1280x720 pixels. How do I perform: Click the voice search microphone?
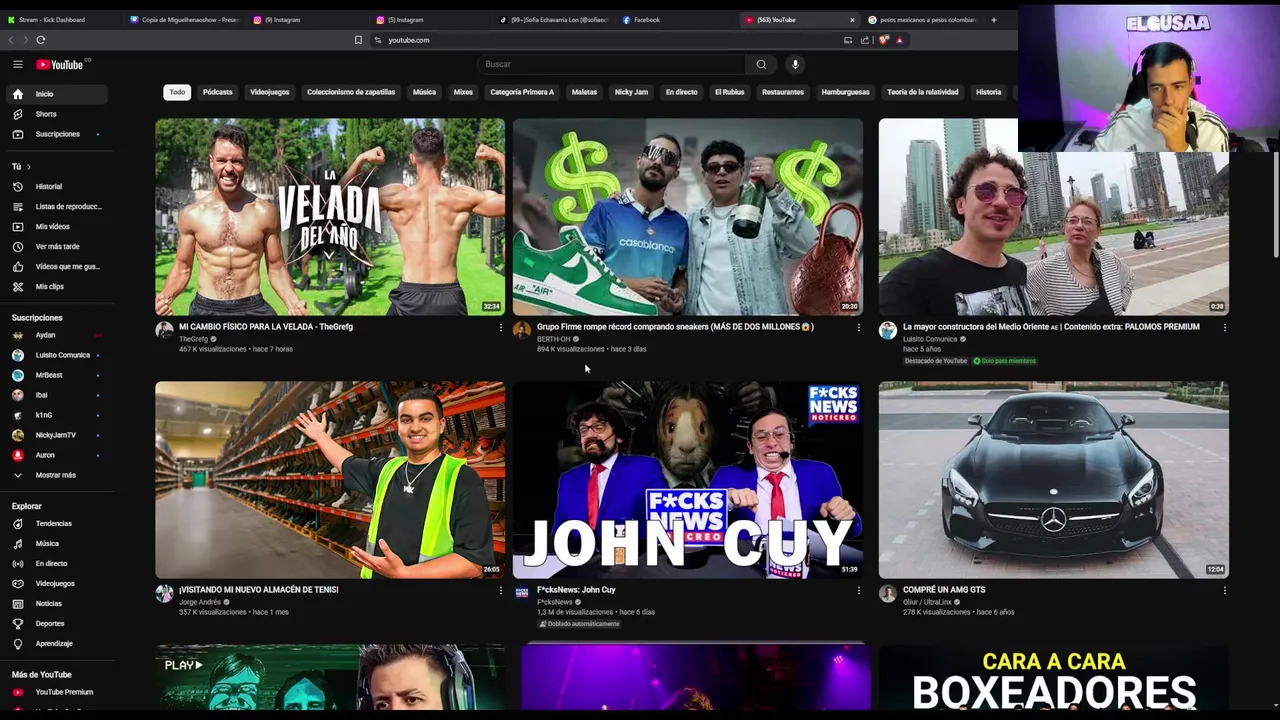click(795, 64)
